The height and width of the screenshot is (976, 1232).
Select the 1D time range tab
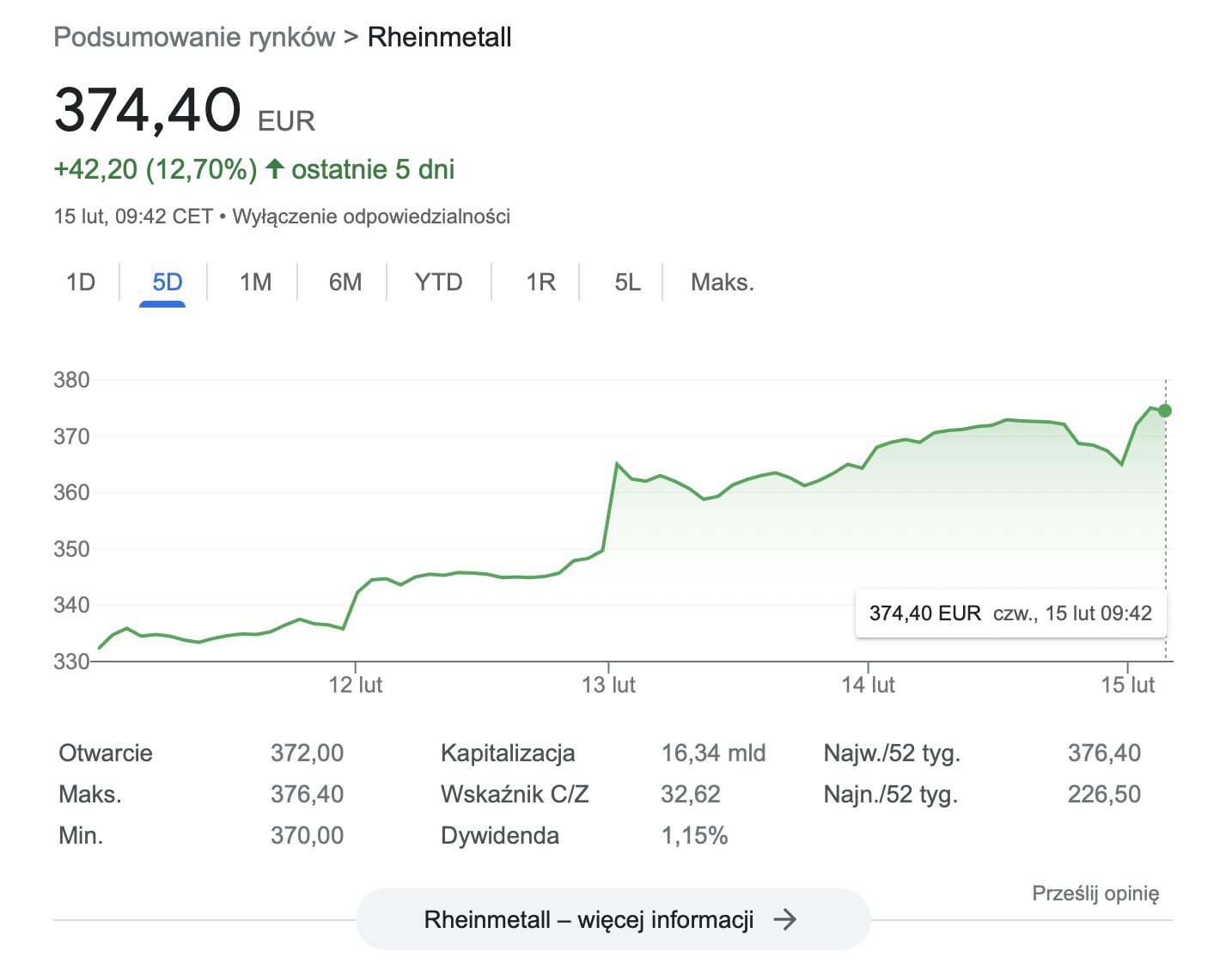[x=81, y=283]
